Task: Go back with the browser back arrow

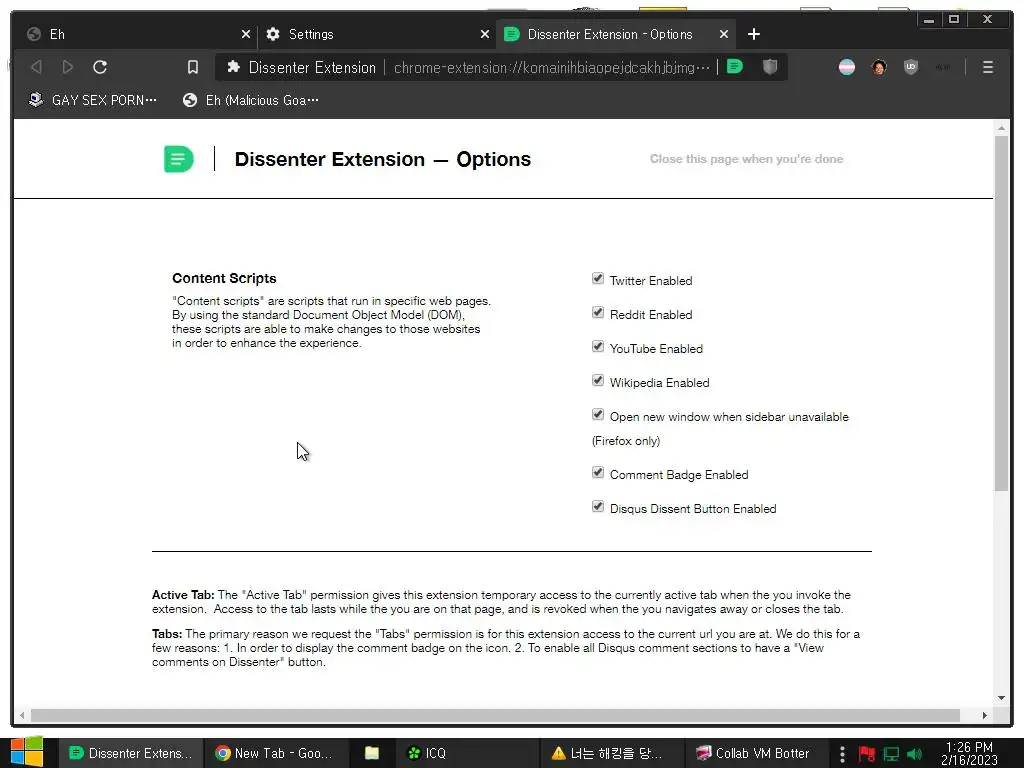Action: click(x=37, y=67)
